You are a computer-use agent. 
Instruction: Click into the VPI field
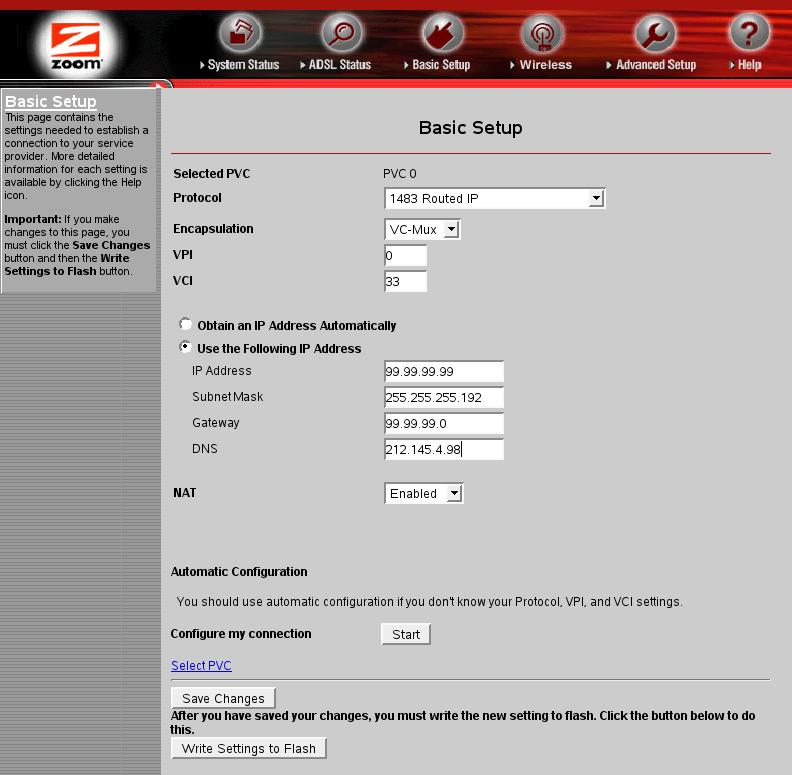point(406,256)
